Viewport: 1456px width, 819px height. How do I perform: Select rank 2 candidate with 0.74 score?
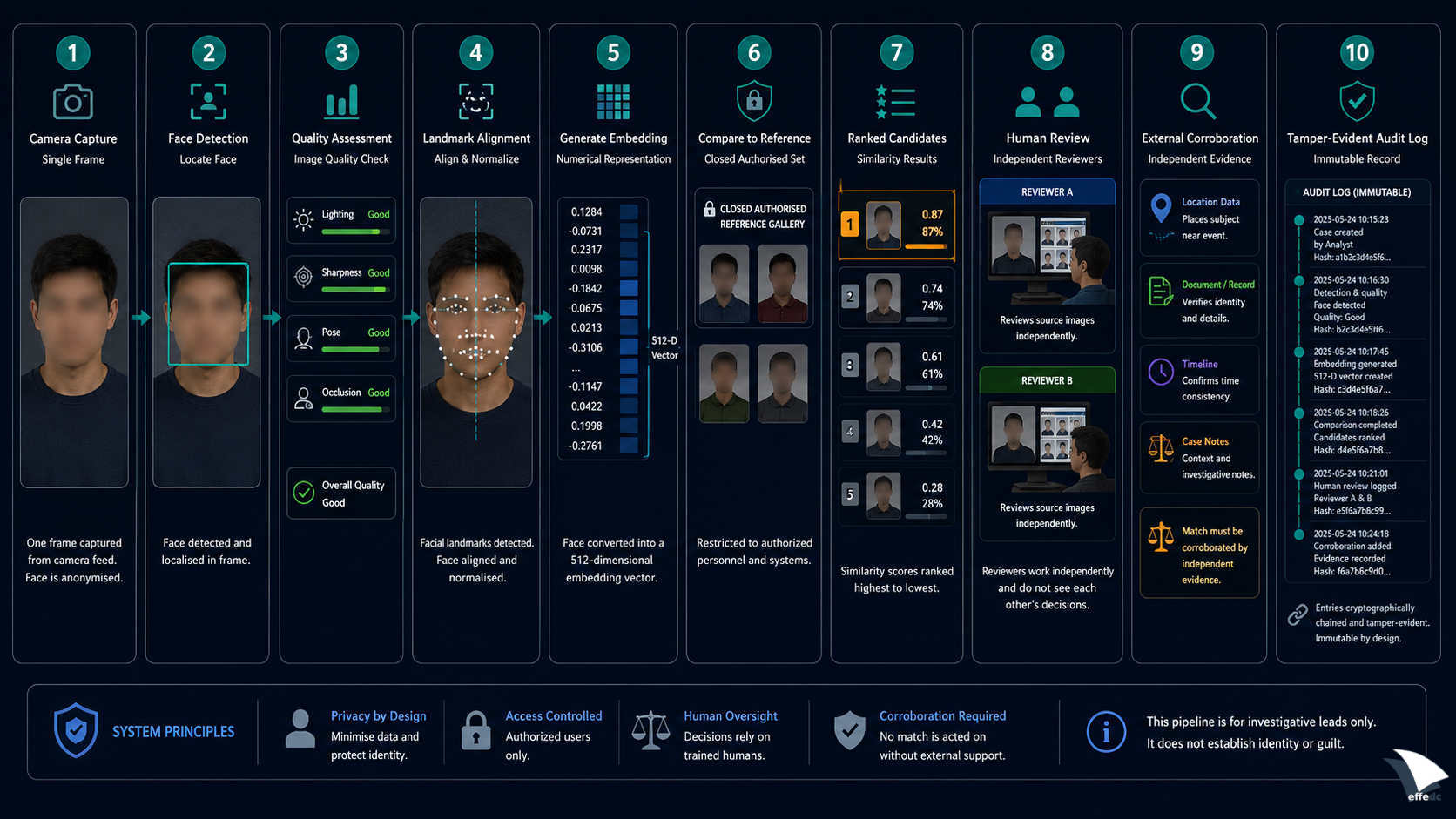point(897,298)
